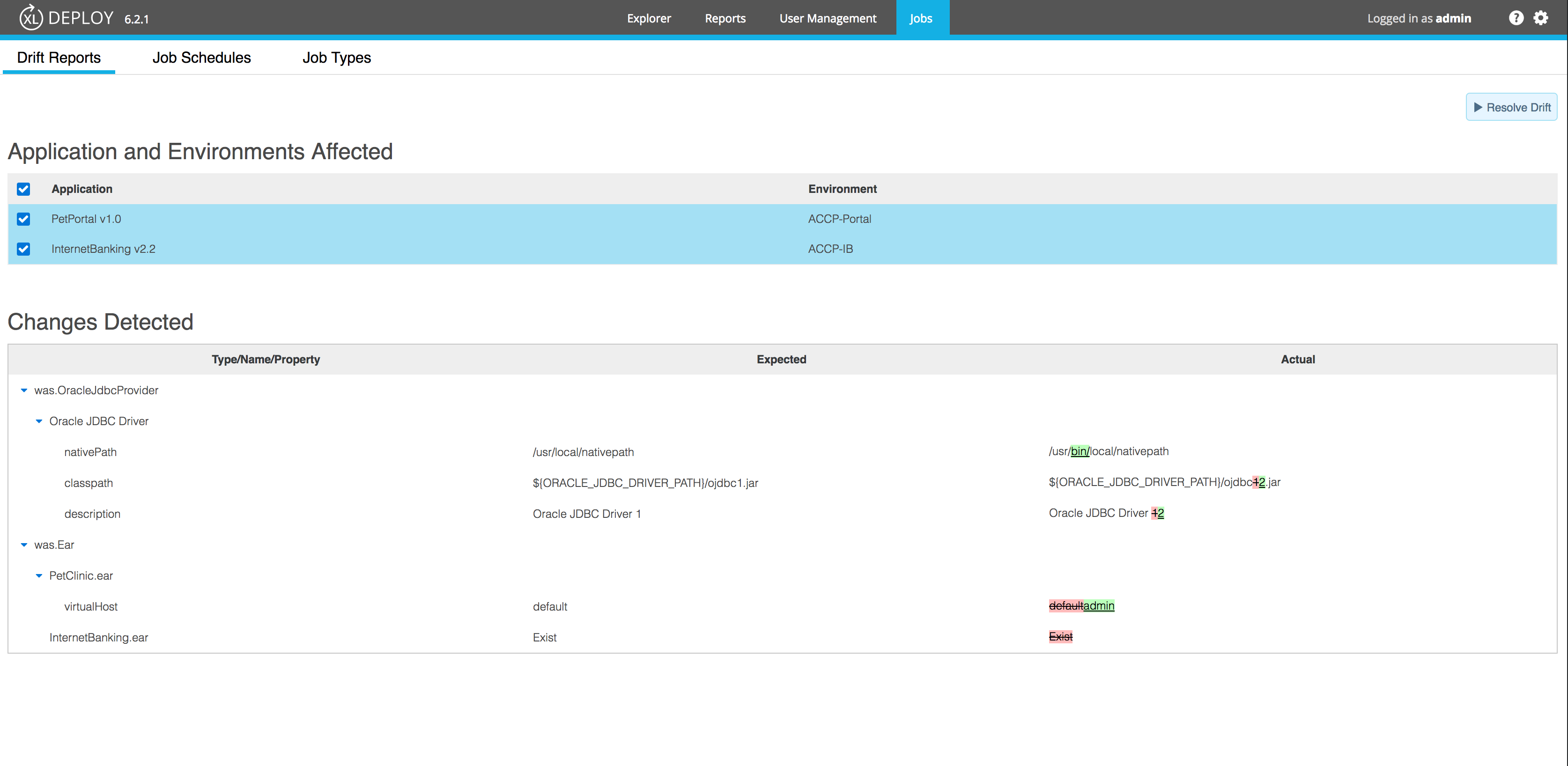The width and height of the screenshot is (1568, 766).
Task: Click the PetPortal v1.0 application name
Action: click(86, 219)
